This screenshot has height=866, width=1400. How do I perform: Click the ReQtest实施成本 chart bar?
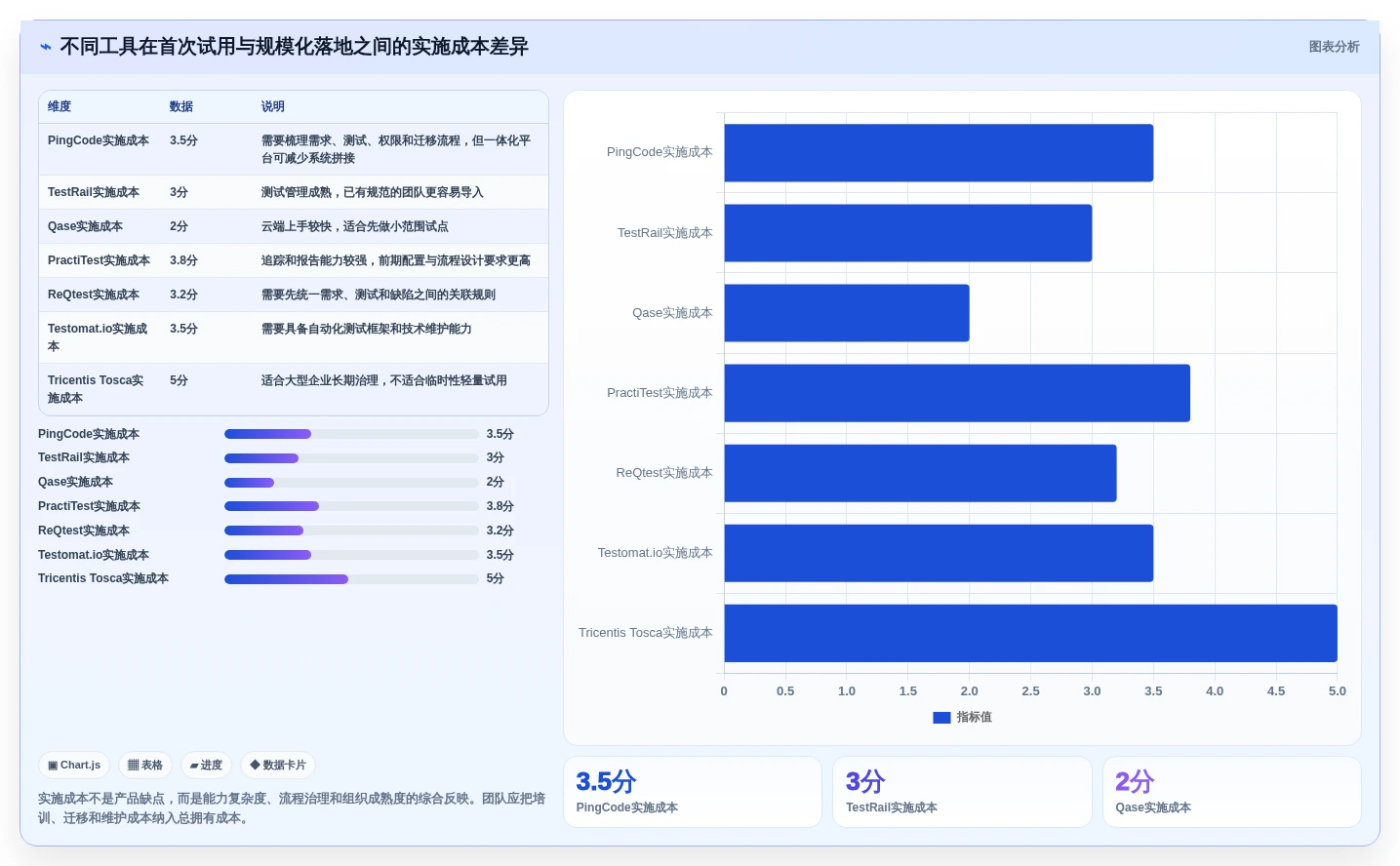click(920, 473)
